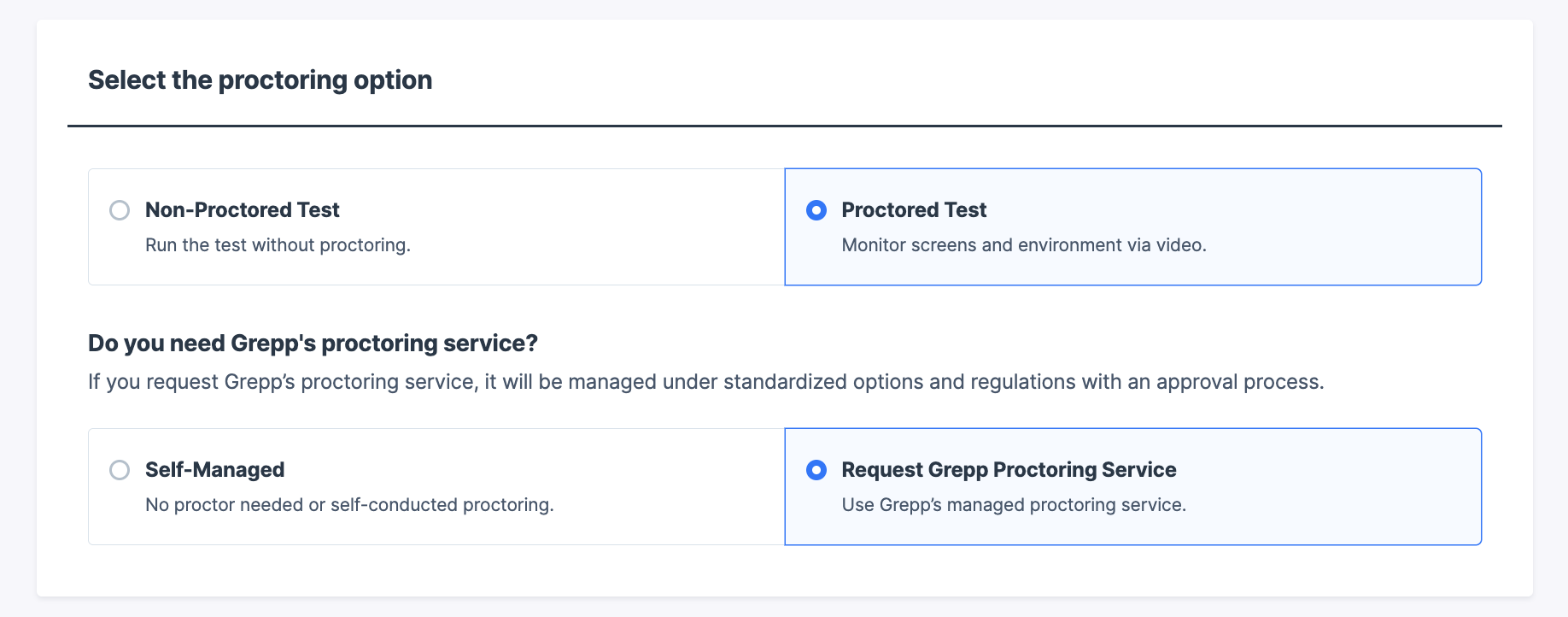The image size is (1568, 617).
Task: Choose the Request Grepp Proctoring Service radio button
Action: click(816, 470)
